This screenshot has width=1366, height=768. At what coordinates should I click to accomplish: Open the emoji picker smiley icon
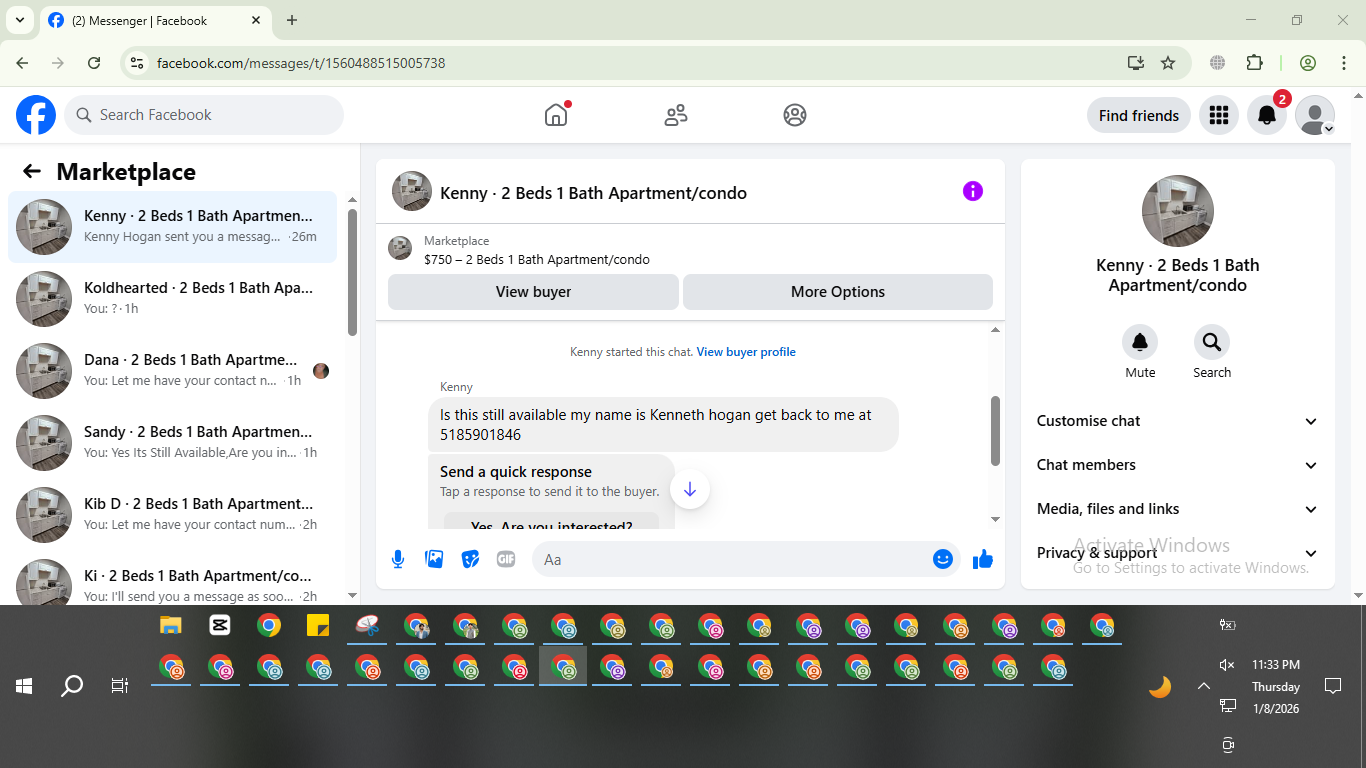tap(943, 559)
